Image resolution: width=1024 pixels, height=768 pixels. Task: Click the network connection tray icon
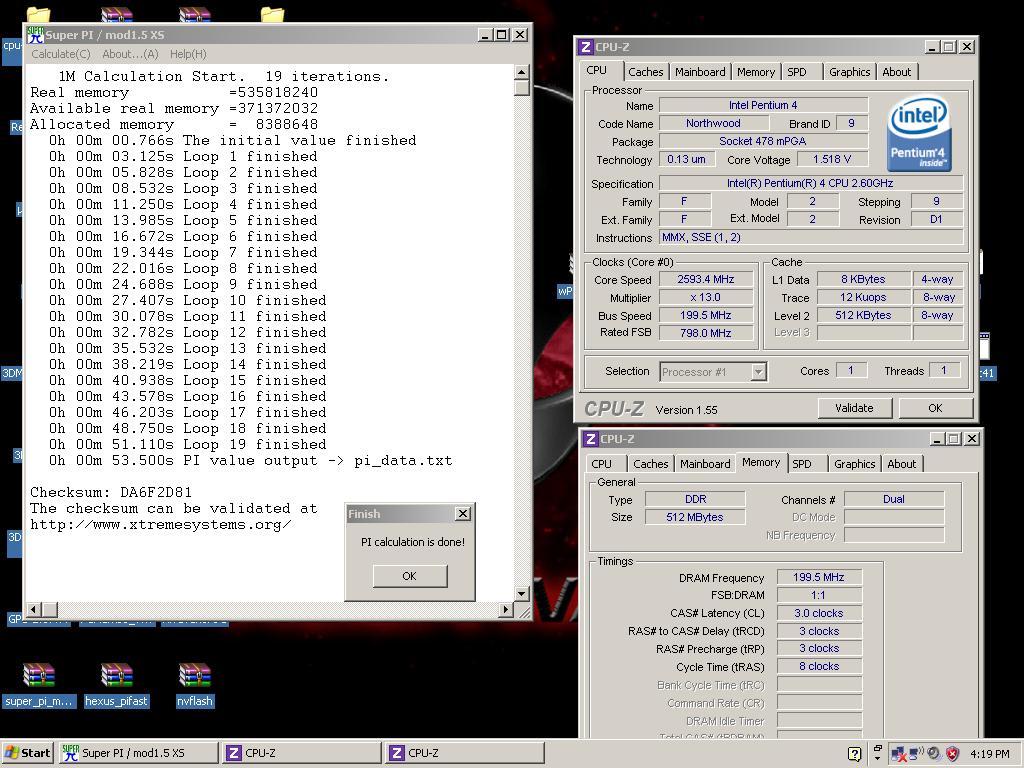coord(899,754)
